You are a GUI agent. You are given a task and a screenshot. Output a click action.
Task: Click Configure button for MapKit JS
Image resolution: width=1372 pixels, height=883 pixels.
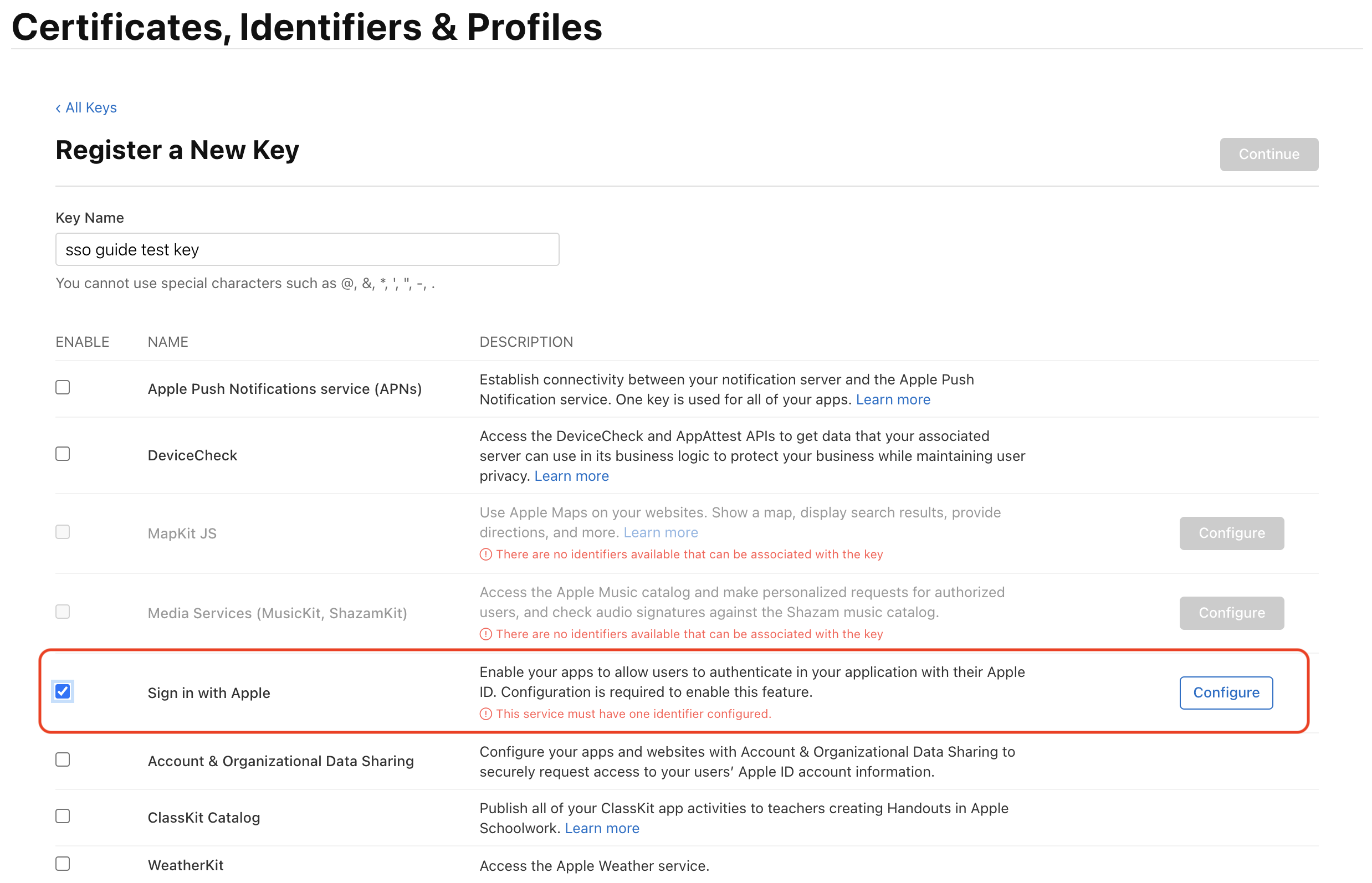tap(1231, 533)
